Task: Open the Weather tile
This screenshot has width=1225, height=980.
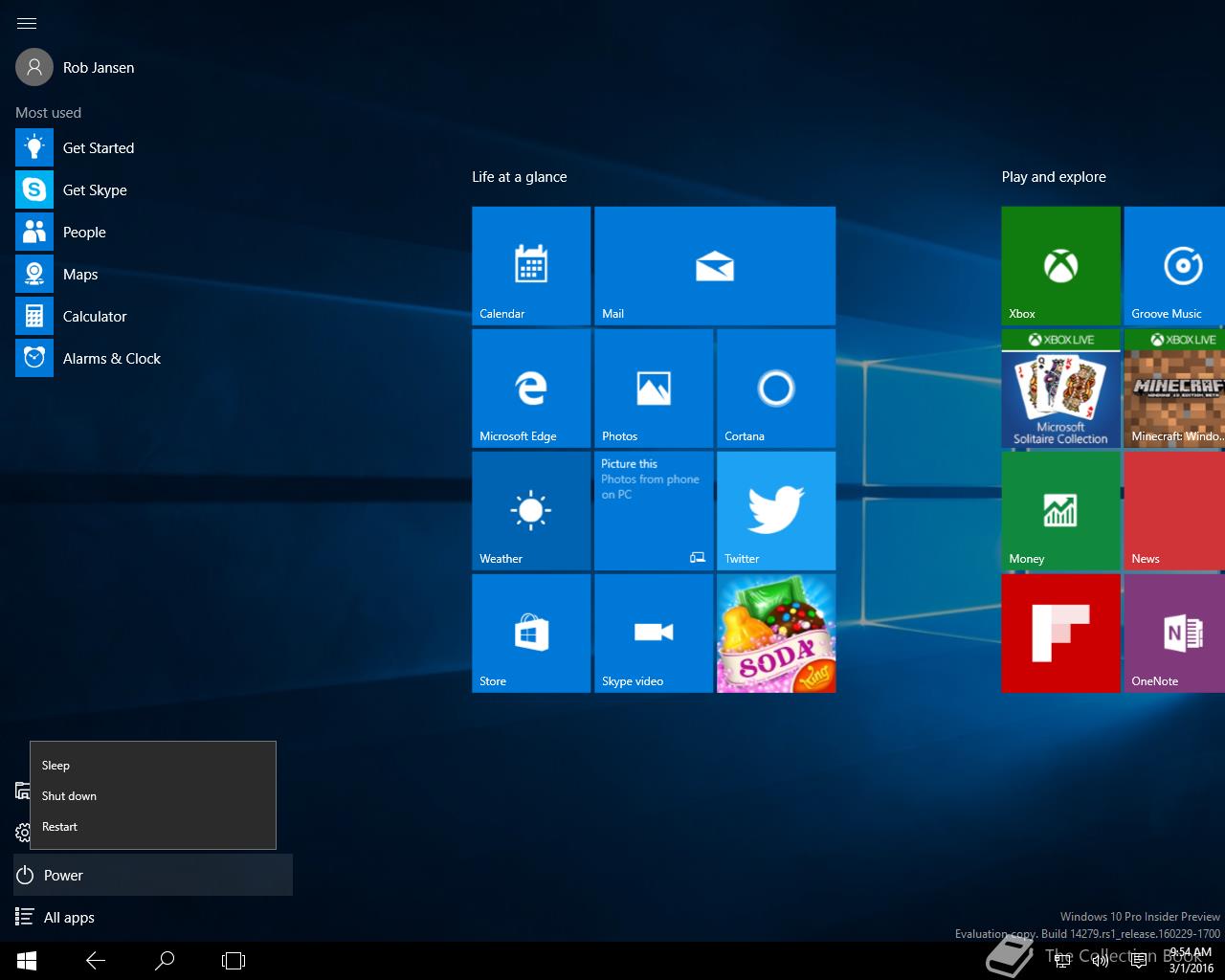Action: pos(531,511)
